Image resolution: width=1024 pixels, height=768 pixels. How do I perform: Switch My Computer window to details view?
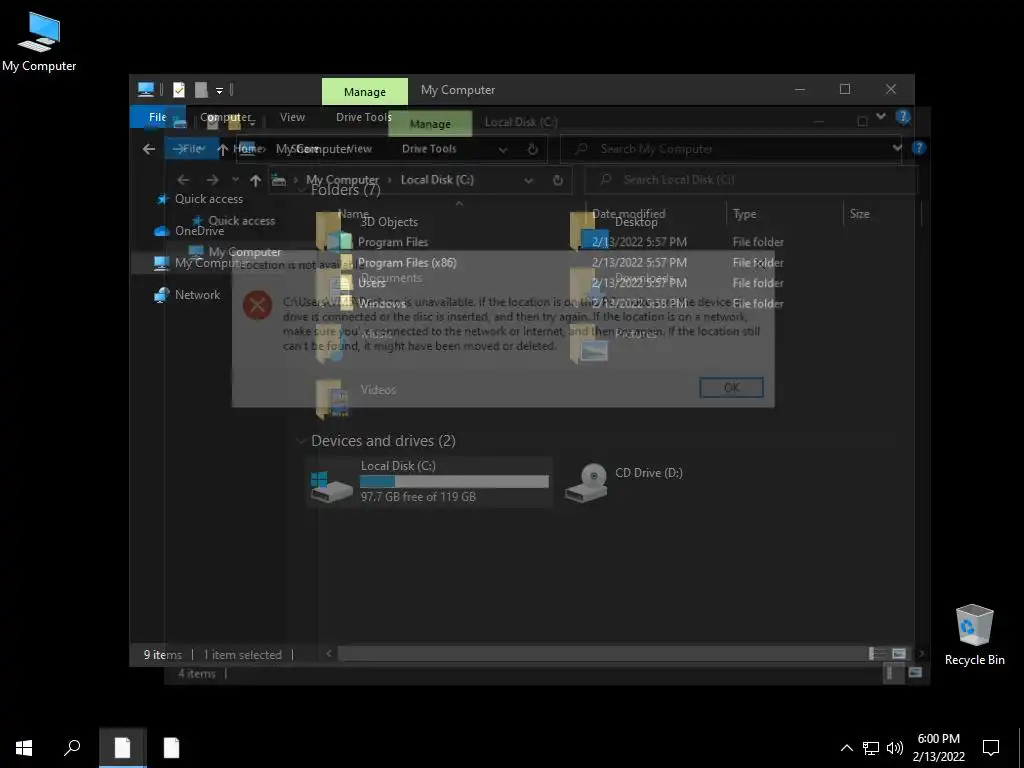pyautogui.click(x=878, y=653)
